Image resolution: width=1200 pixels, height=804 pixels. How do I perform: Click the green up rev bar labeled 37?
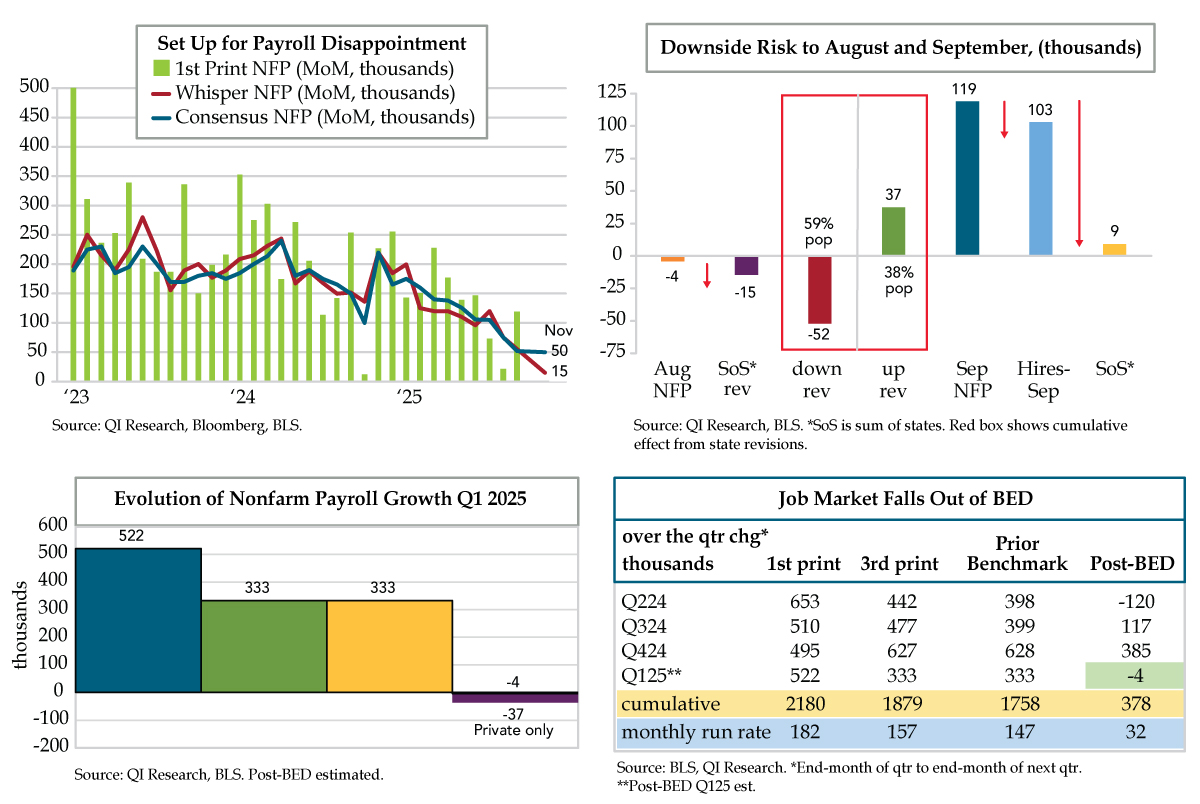893,231
